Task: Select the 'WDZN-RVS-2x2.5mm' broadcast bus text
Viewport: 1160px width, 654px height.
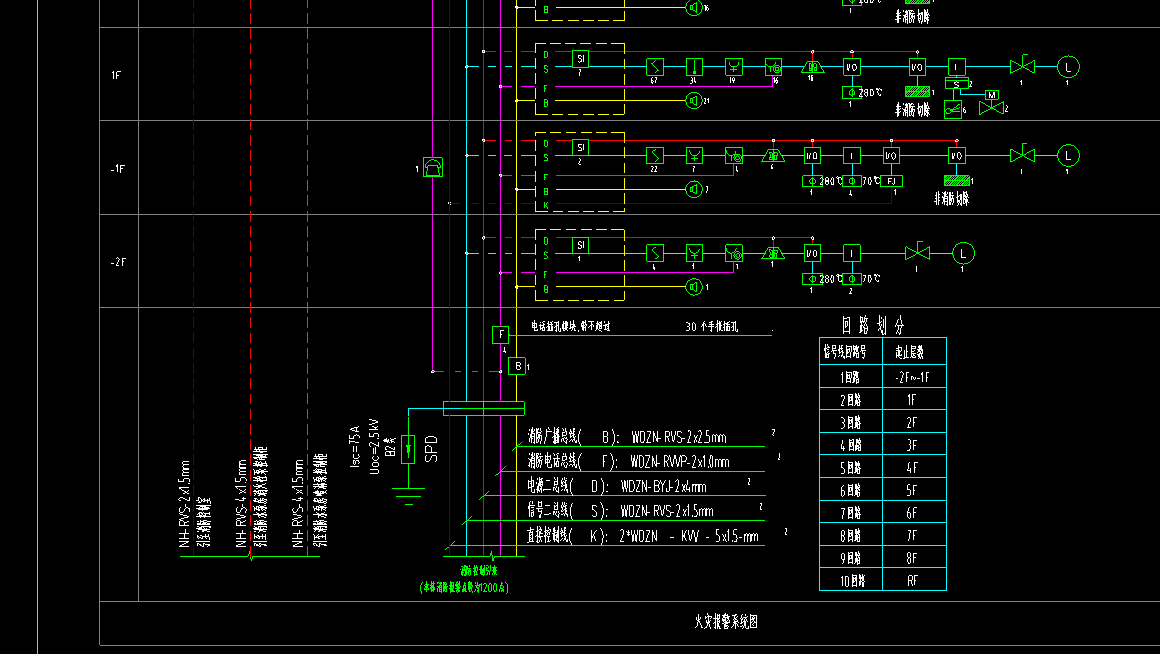Action: [x=679, y=437]
